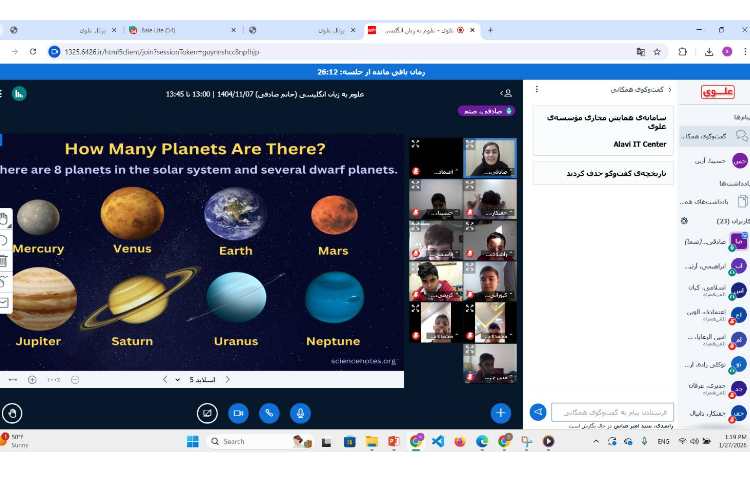The image size is (750, 480).
Task: Switch to the Chrome tab playing audio with the red logo
Action: click(x=423, y=30)
